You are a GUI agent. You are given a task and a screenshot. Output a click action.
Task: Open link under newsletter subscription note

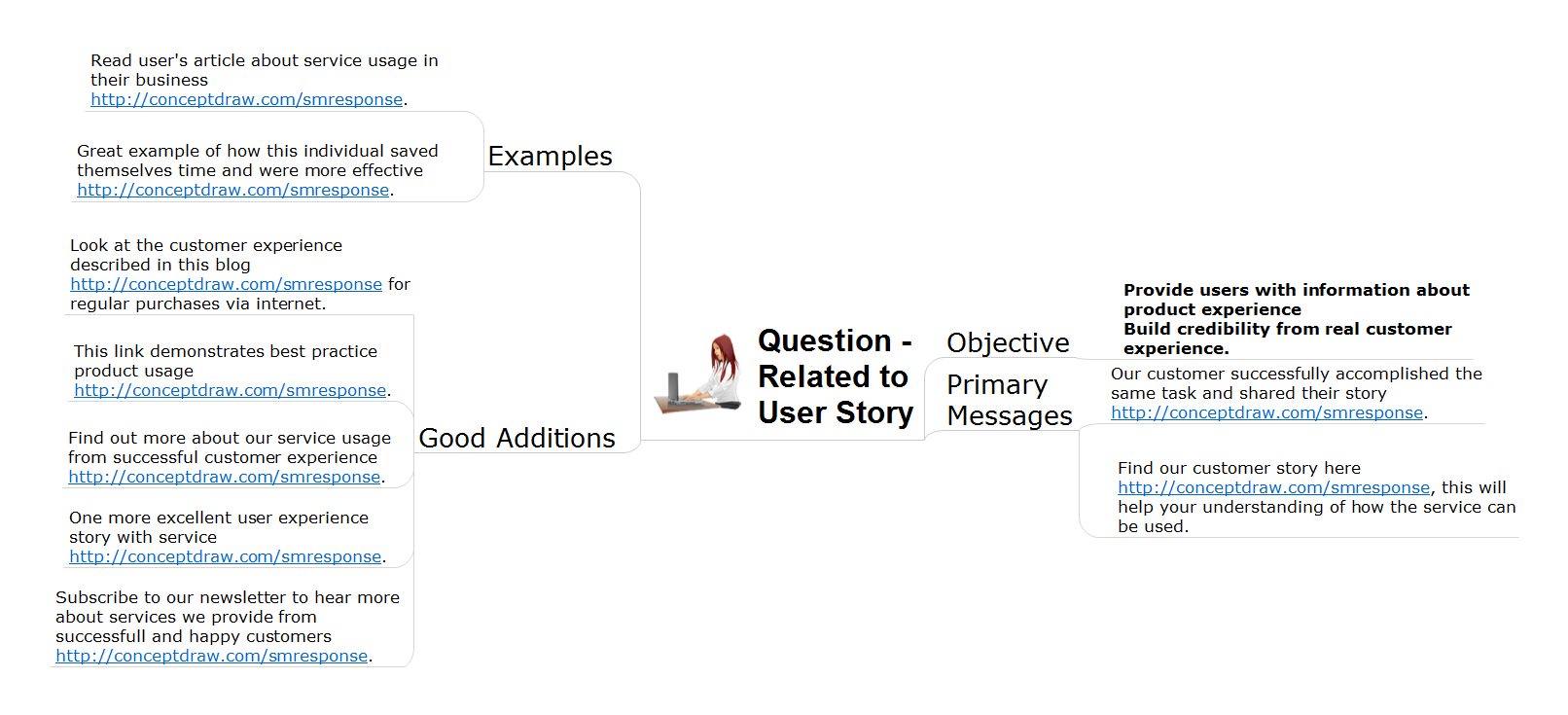(211, 656)
